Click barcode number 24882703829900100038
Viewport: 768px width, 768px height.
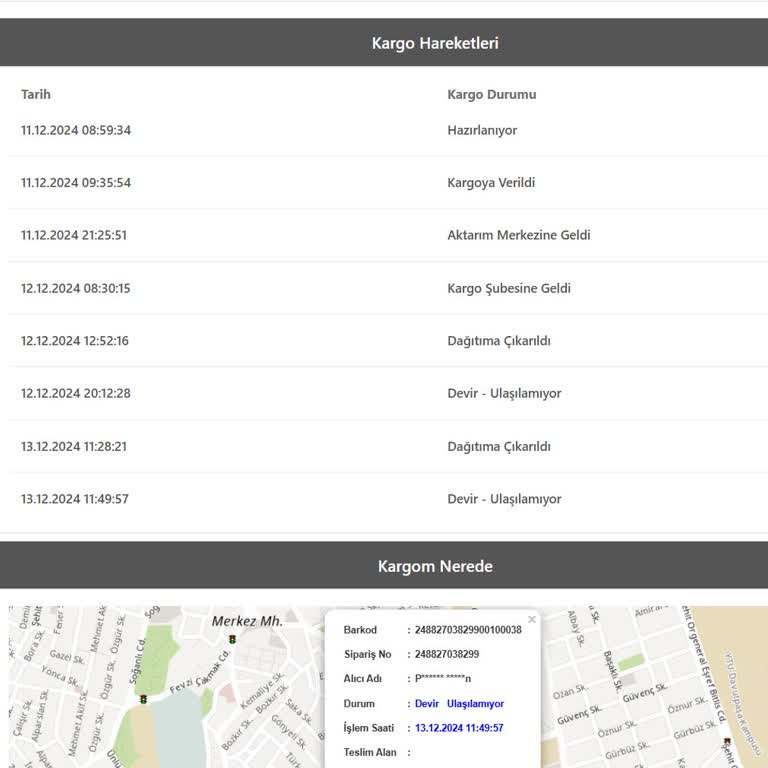tap(468, 630)
